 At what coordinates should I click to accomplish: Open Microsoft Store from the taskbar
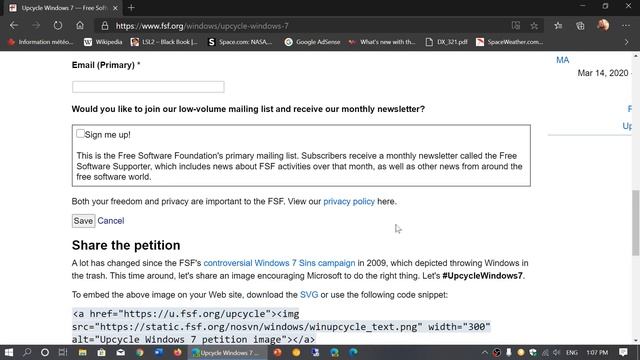click(x=101, y=352)
